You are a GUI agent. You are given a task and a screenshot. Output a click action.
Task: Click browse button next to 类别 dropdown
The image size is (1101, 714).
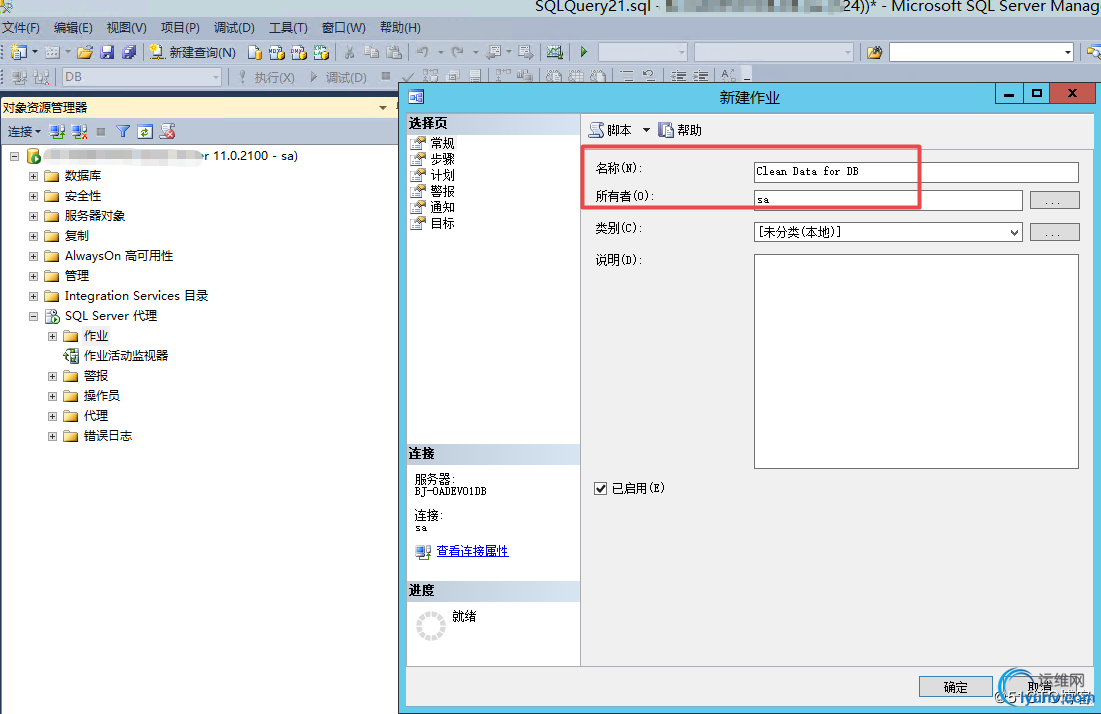point(1054,232)
